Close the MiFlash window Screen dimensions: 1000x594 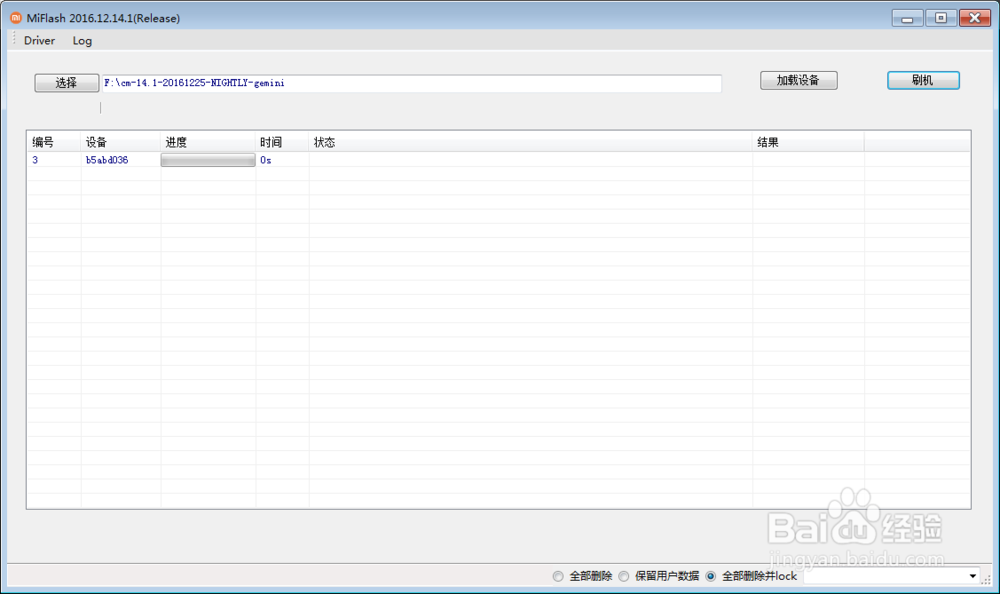(974, 18)
